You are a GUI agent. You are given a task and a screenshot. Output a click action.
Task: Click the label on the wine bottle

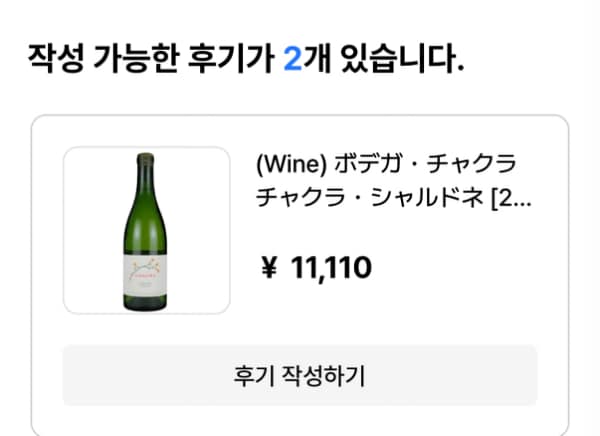click(x=146, y=271)
